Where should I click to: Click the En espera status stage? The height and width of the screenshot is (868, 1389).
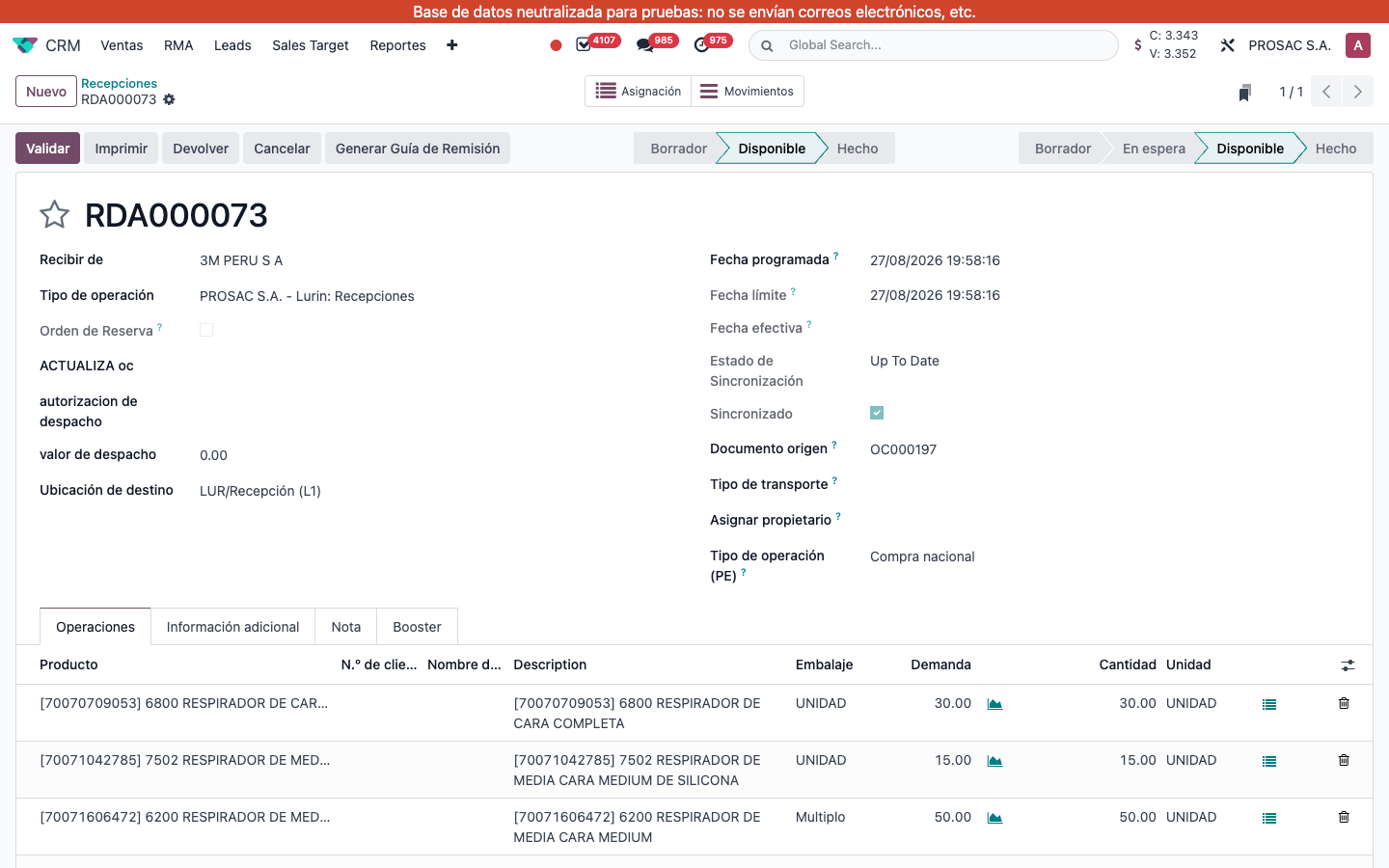coord(1154,149)
